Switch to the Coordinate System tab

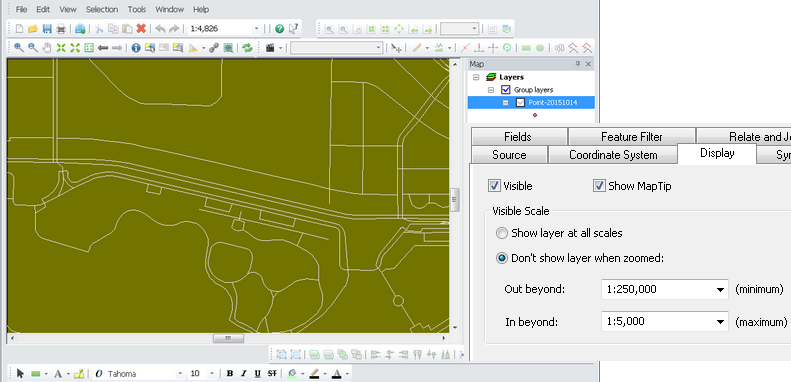coord(613,154)
